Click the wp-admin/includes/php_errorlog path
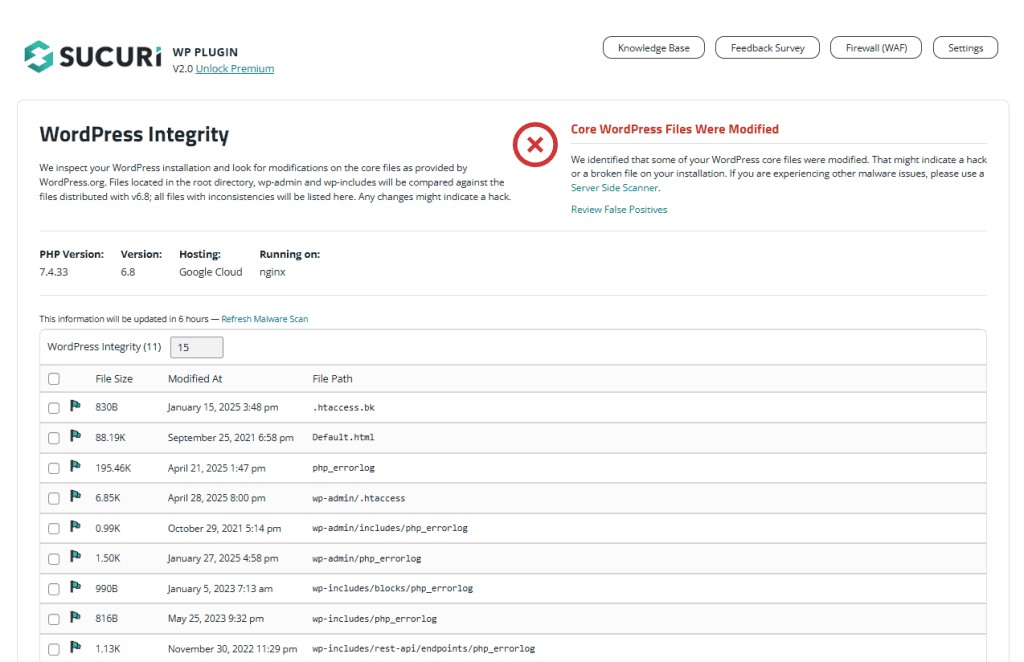The image size is (1024, 662). coord(390,528)
